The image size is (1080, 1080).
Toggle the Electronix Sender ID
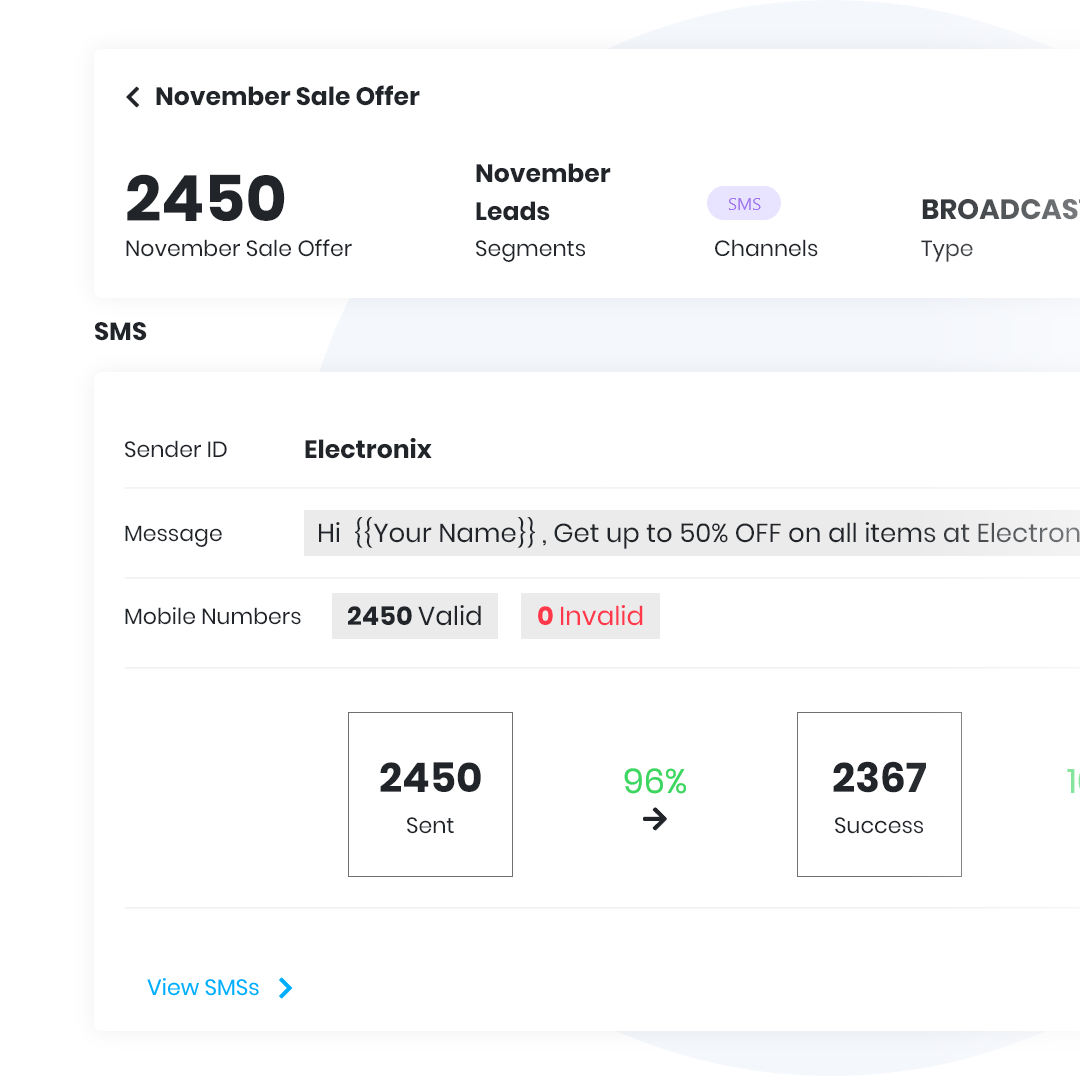coord(367,449)
